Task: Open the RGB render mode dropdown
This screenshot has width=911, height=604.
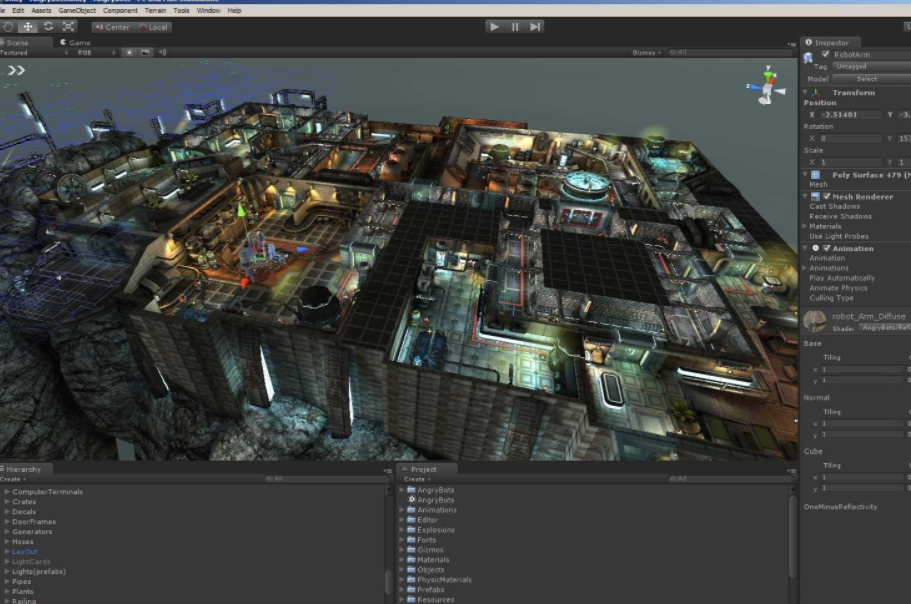Action: pyautogui.click(x=96, y=52)
